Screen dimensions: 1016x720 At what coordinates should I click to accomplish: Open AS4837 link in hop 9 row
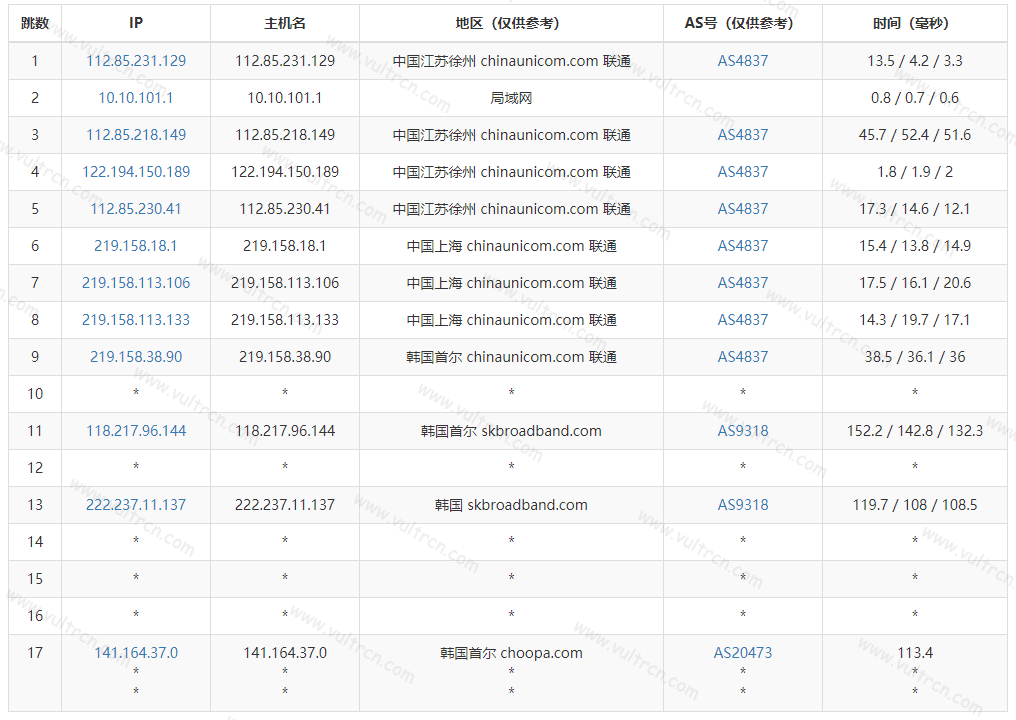[x=743, y=356]
